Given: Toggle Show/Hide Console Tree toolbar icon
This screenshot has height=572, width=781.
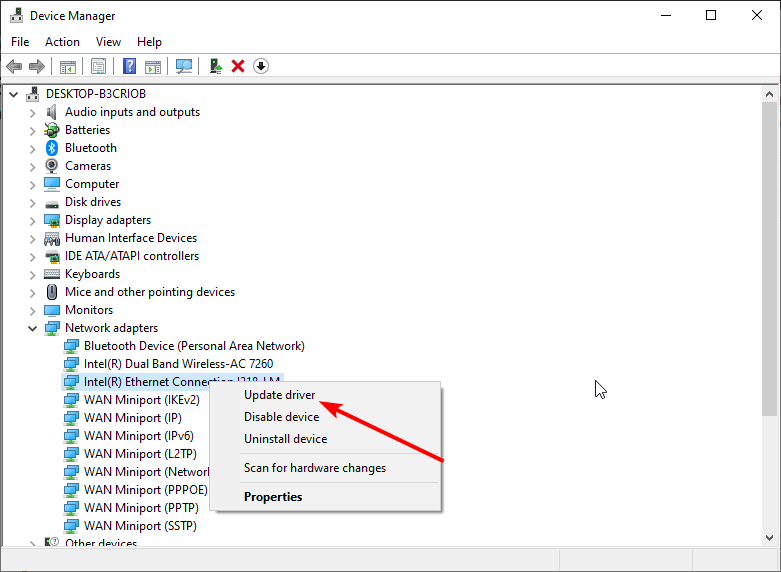Looking at the screenshot, I should point(68,66).
